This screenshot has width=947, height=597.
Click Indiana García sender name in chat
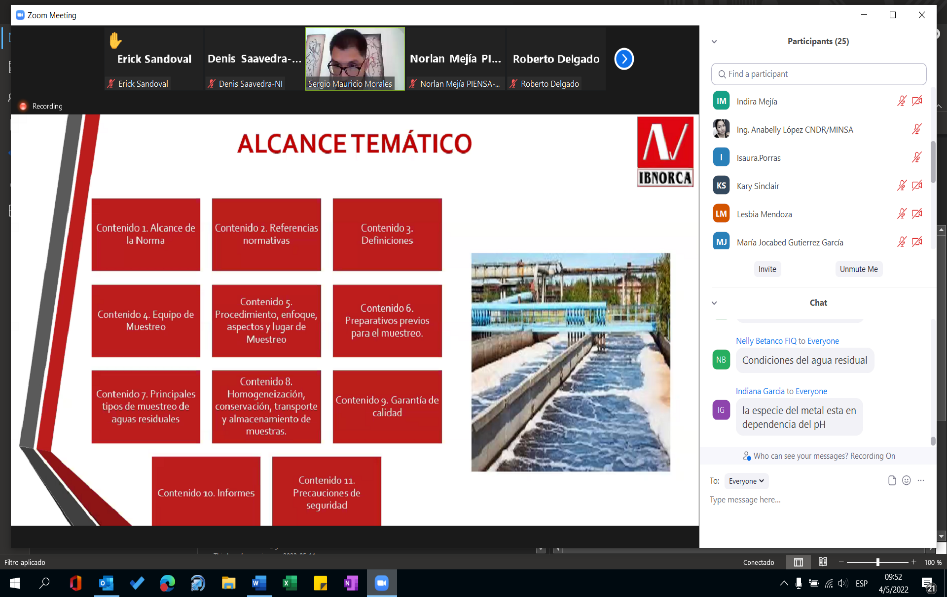760,391
